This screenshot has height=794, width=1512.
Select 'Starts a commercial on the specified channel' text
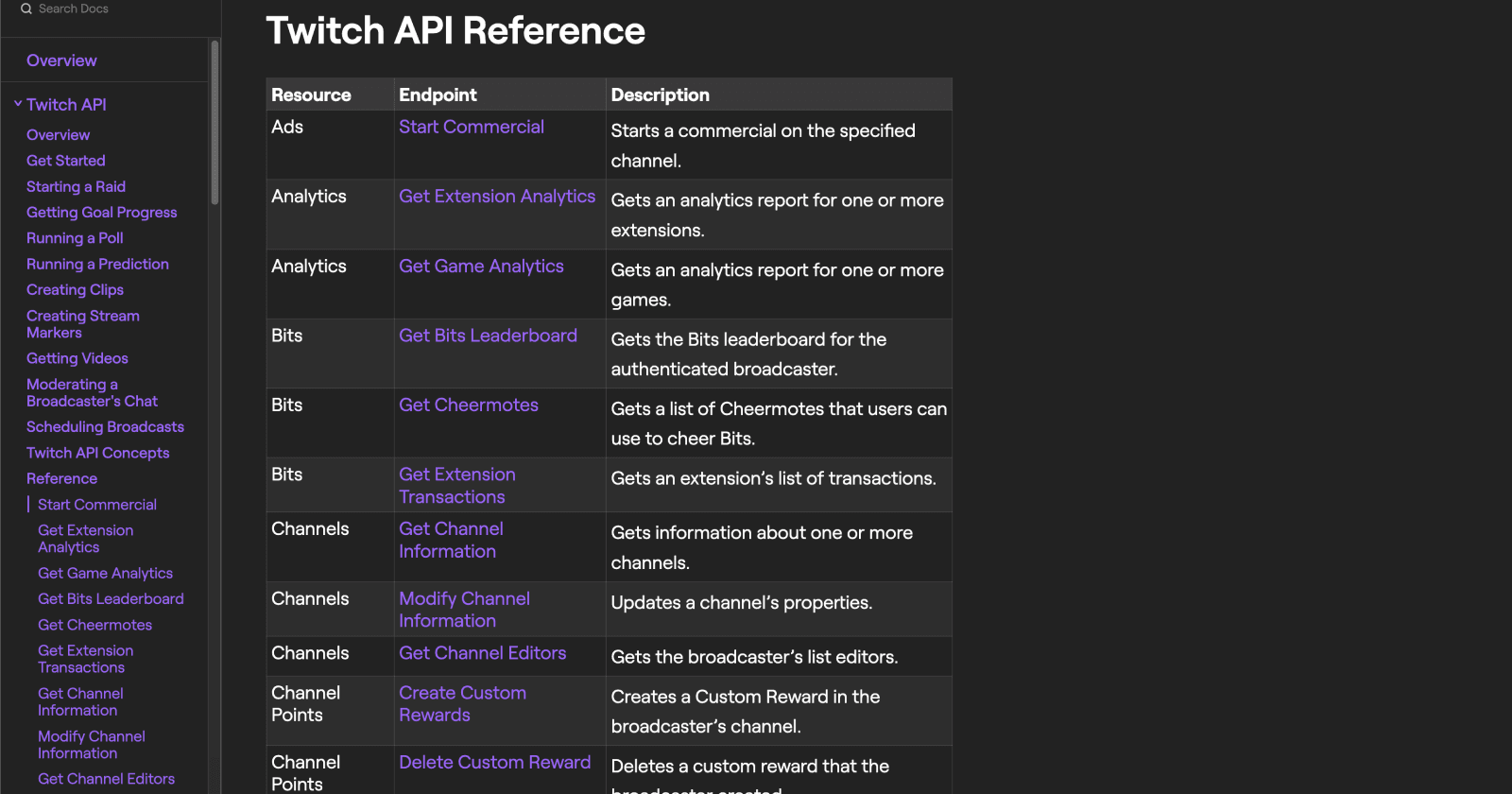[763, 146]
